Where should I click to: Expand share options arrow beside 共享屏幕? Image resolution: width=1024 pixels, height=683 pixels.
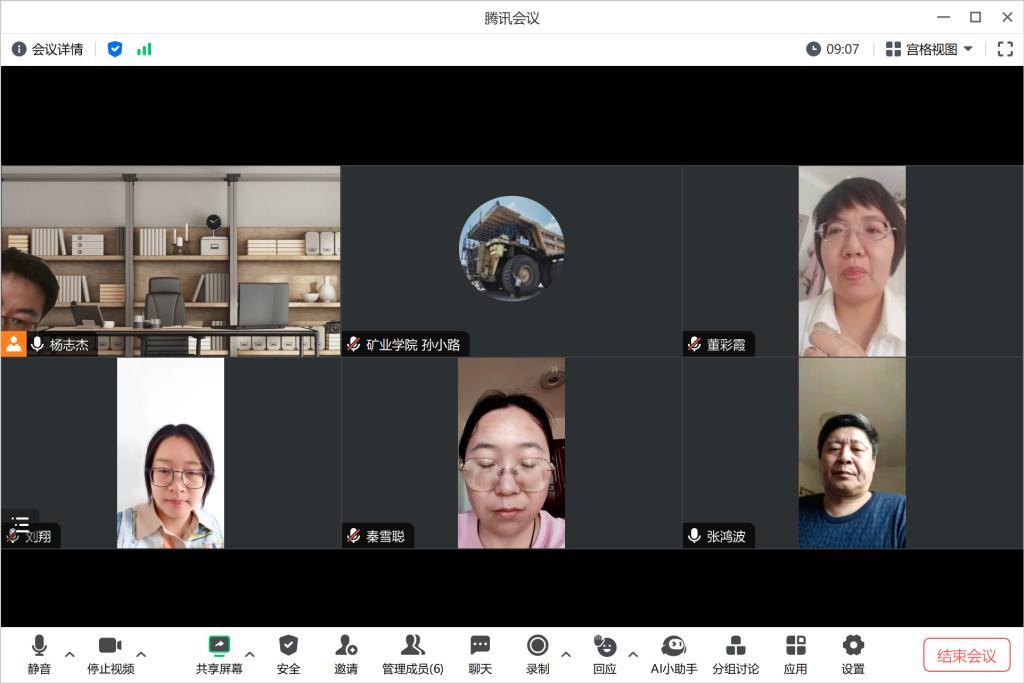pos(250,654)
